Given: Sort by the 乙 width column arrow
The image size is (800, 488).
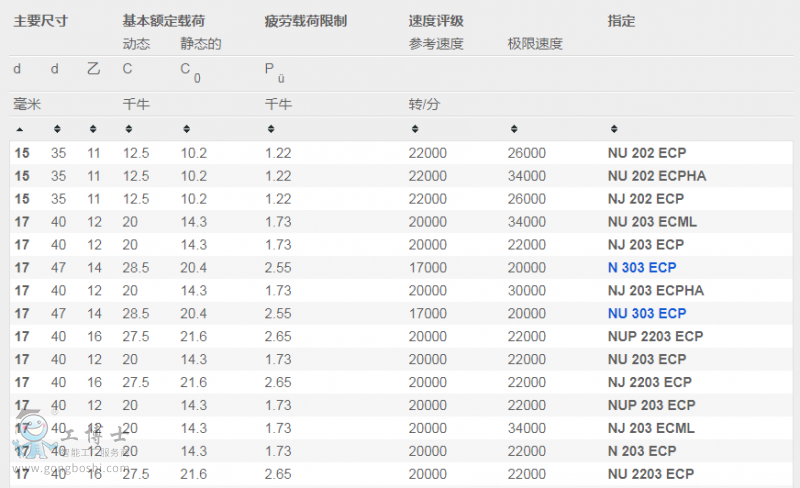Looking at the screenshot, I should pos(93,129).
